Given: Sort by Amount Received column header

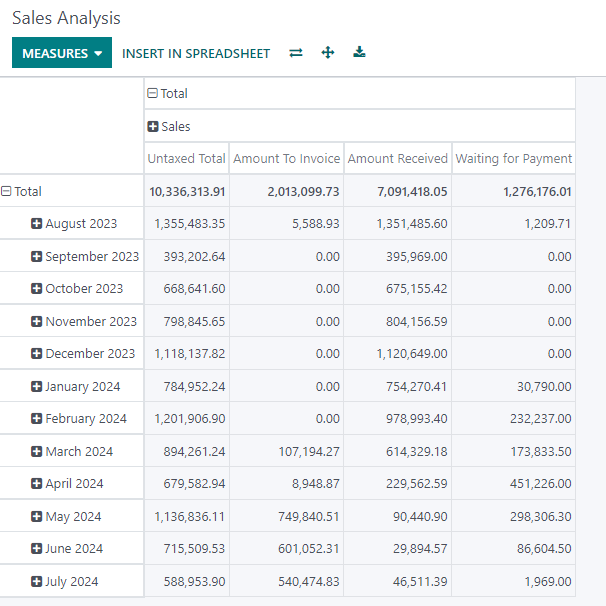Looking at the screenshot, I should pos(398,158).
